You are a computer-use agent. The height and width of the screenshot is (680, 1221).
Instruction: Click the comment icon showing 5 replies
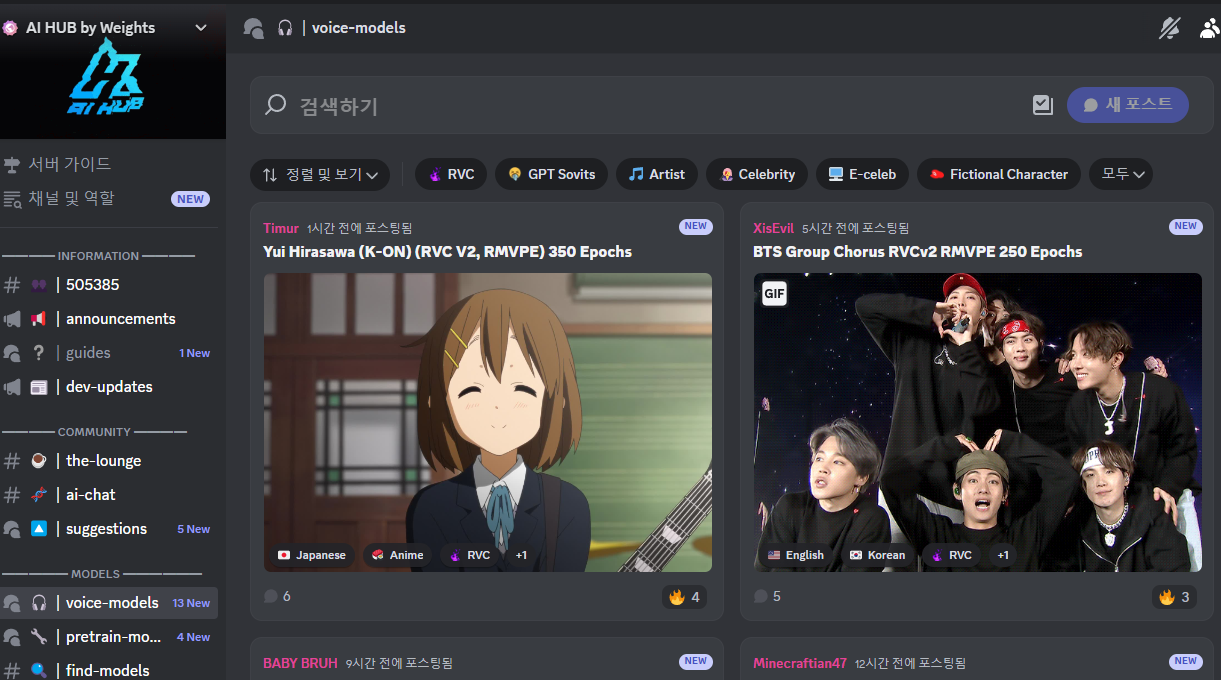[x=760, y=596]
